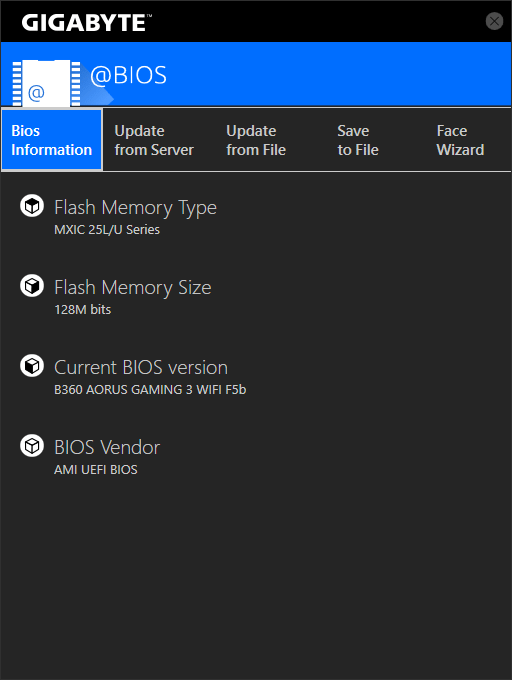Click the Current BIOS version heading
This screenshot has height=680, width=512.
pyautogui.click(x=141, y=367)
